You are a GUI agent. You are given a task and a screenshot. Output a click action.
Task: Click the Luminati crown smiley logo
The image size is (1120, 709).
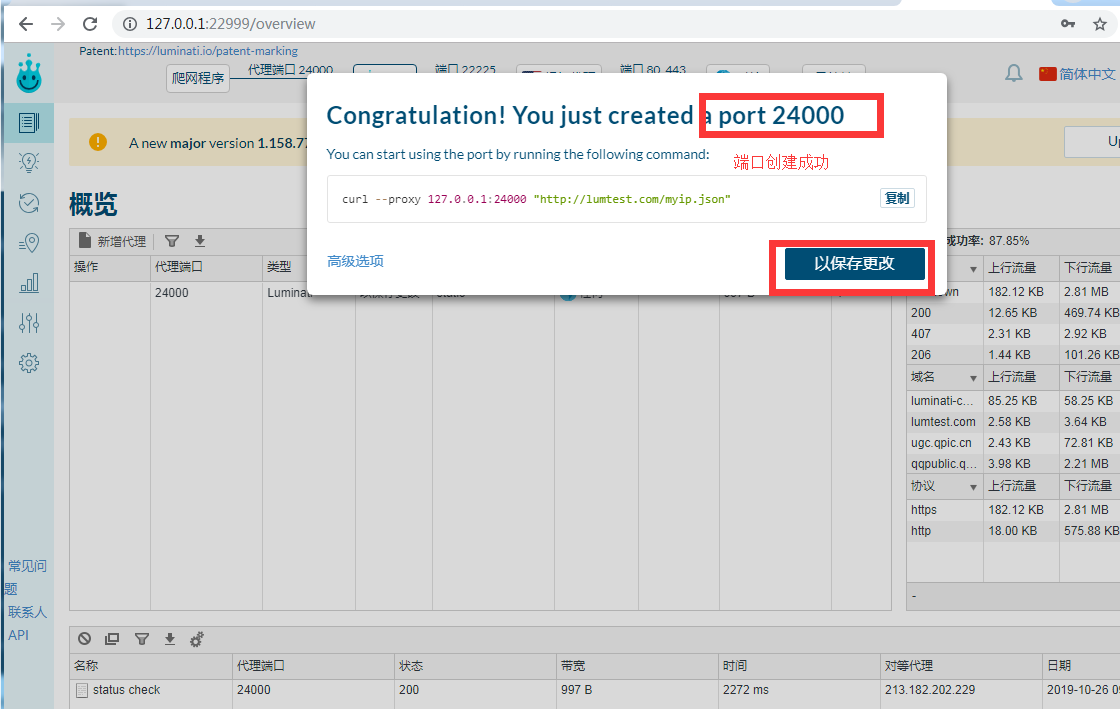pyautogui.click(x=29, y=74)
